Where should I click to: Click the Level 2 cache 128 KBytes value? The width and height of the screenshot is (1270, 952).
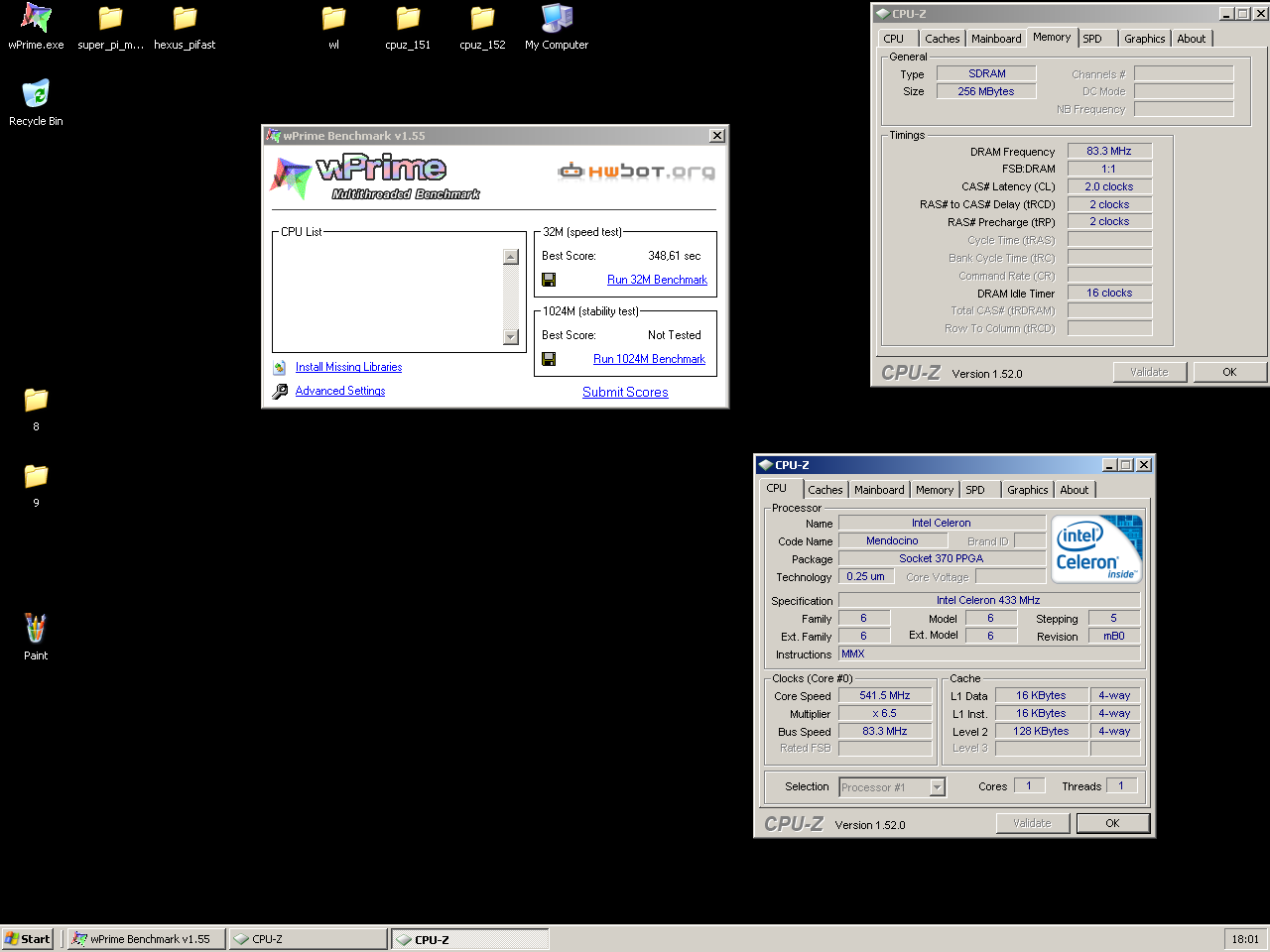(x=1041, y=731)
